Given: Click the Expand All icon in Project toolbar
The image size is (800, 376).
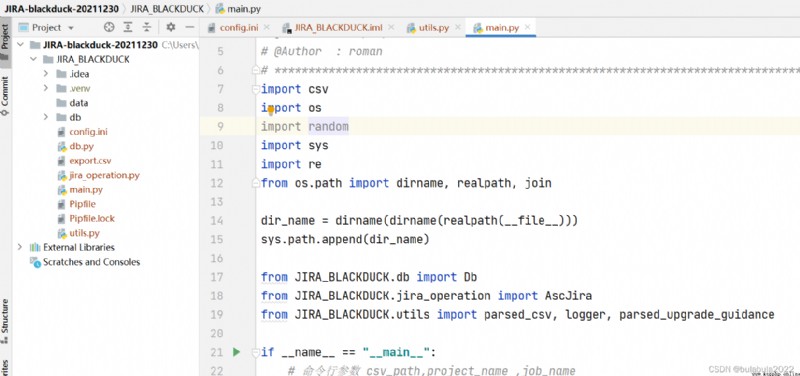Looking at the screenshot, I should [128, 28].
